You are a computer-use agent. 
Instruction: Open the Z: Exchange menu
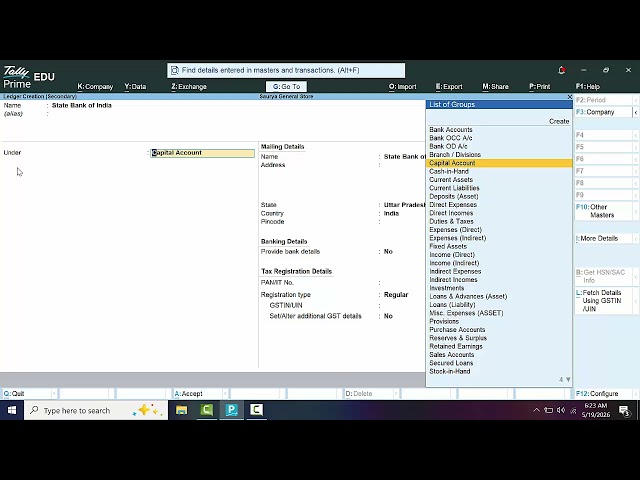coord(189,87)
